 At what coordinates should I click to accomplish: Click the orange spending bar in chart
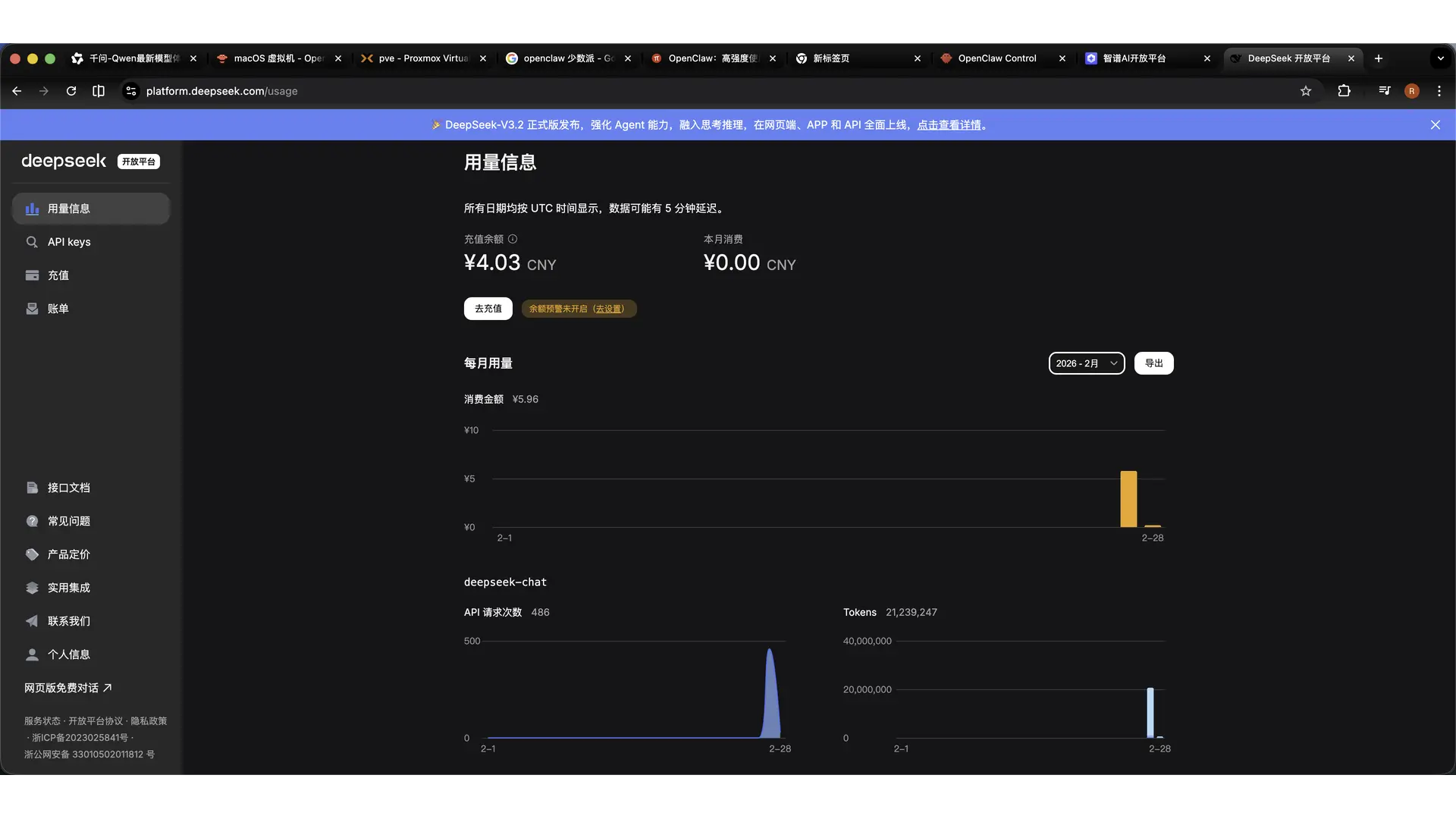point(1128,499)
